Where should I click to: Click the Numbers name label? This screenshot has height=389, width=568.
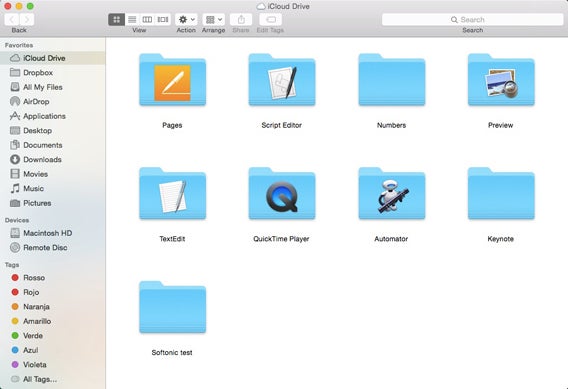[392, 125]
